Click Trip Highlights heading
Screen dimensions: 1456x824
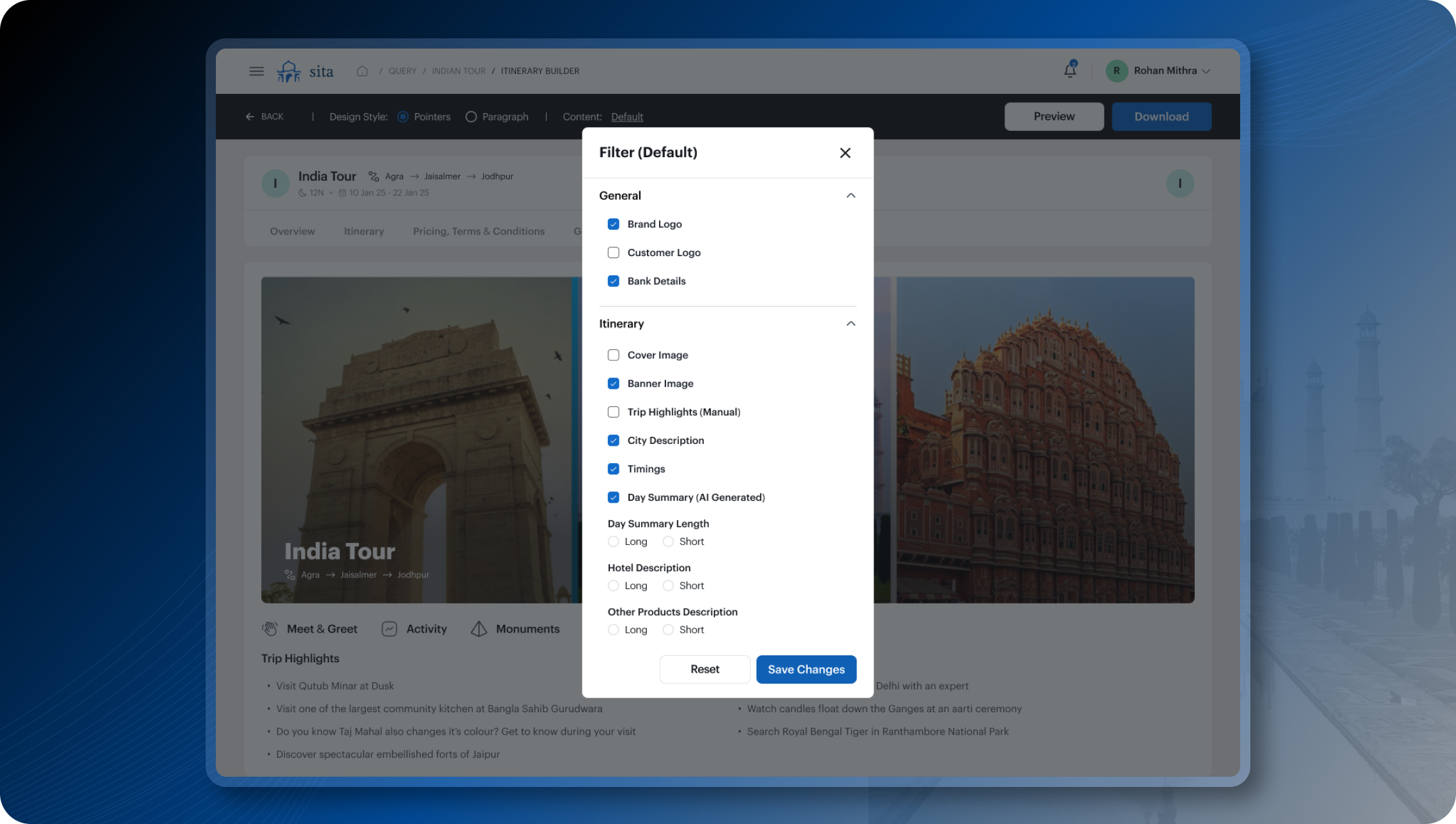(300, 659)
